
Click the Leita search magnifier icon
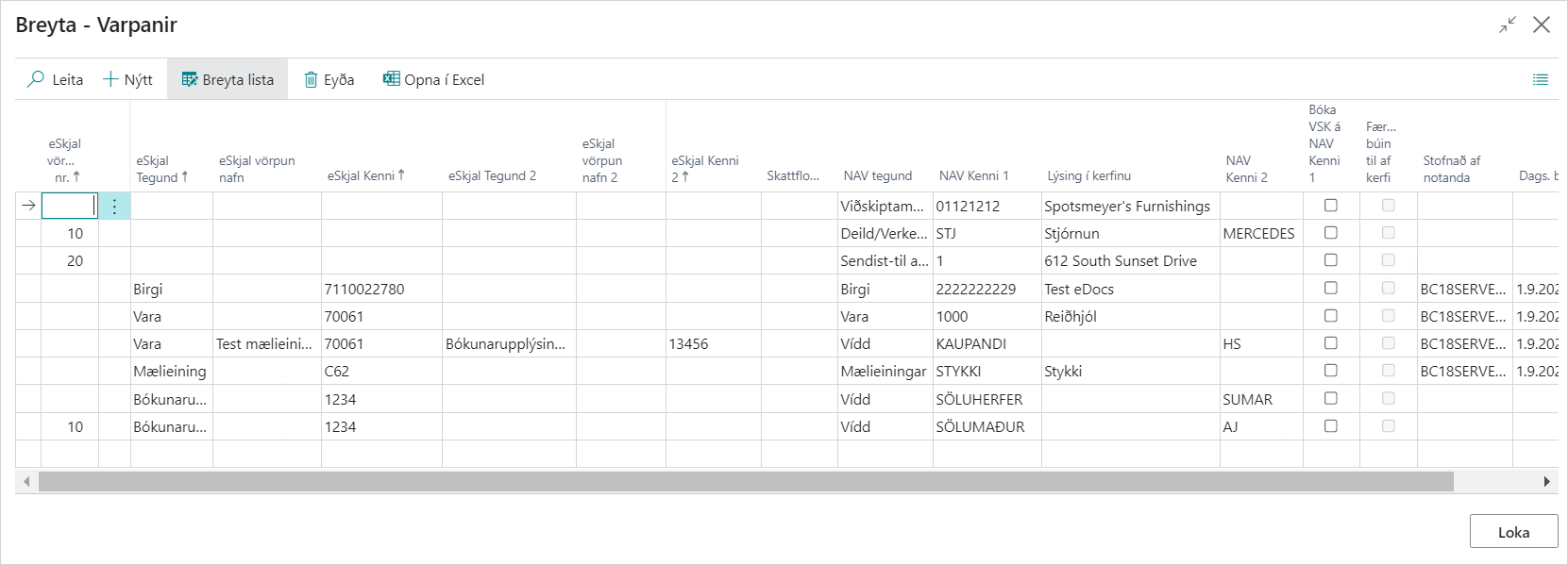(36, 79)
